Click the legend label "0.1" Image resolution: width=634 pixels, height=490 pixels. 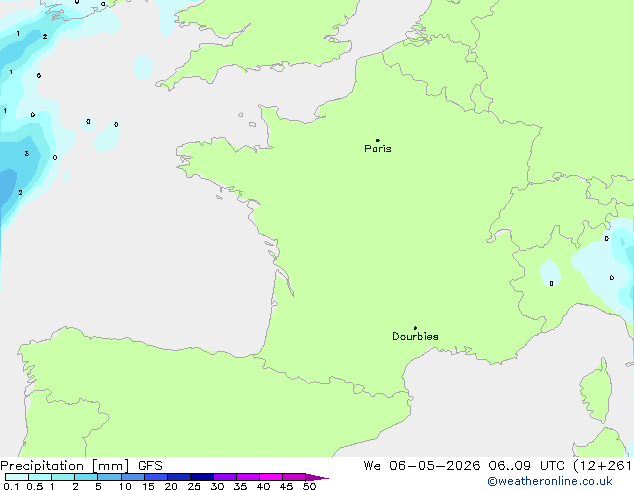(11, 486)
